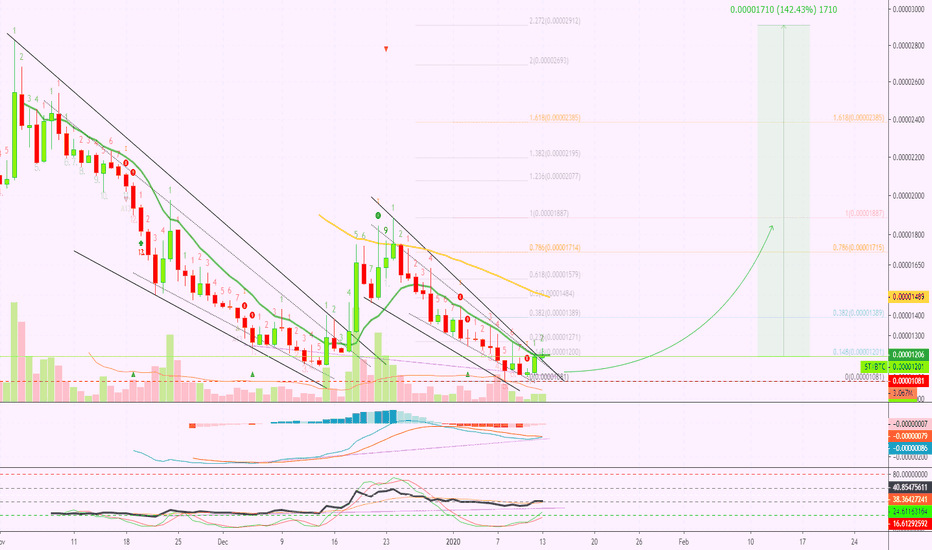Click the dark 40.85475611 RSI value tag
Viewport: 932px width, 550px height.
908,487
